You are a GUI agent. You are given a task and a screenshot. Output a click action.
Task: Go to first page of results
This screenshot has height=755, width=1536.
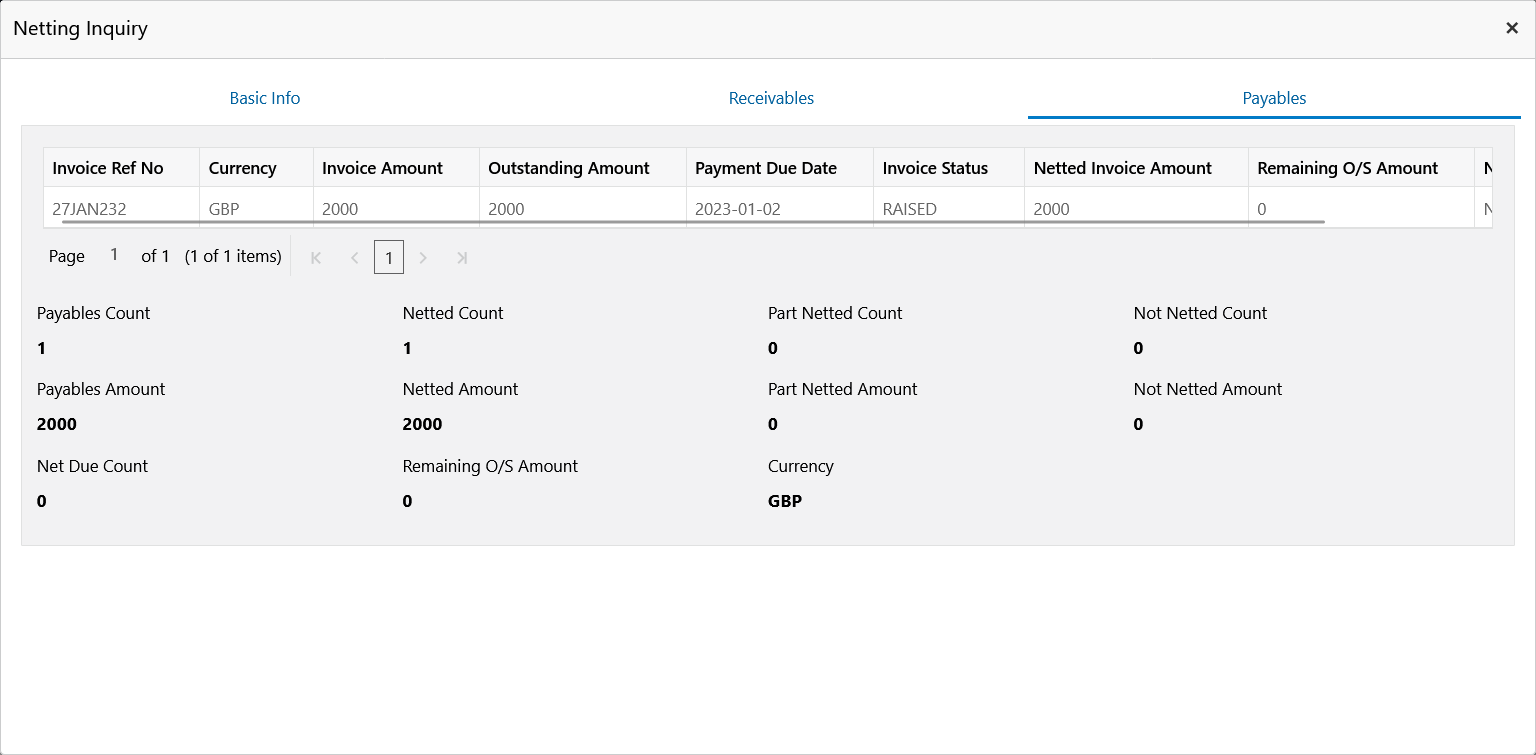316,258
